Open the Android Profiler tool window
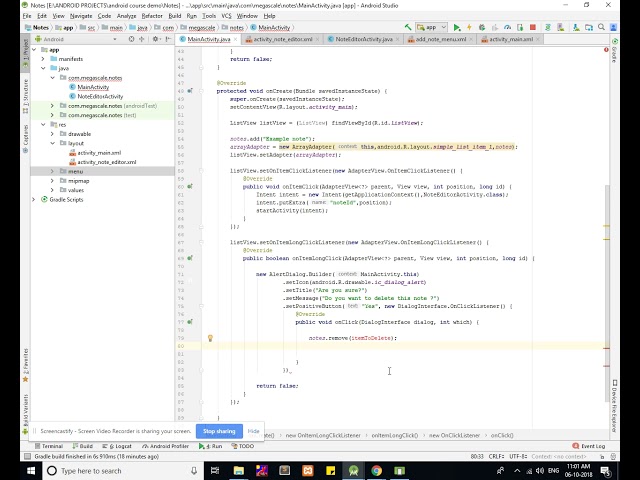The width and height of the screenshot is (640, 480). click(x=165, y=446)
